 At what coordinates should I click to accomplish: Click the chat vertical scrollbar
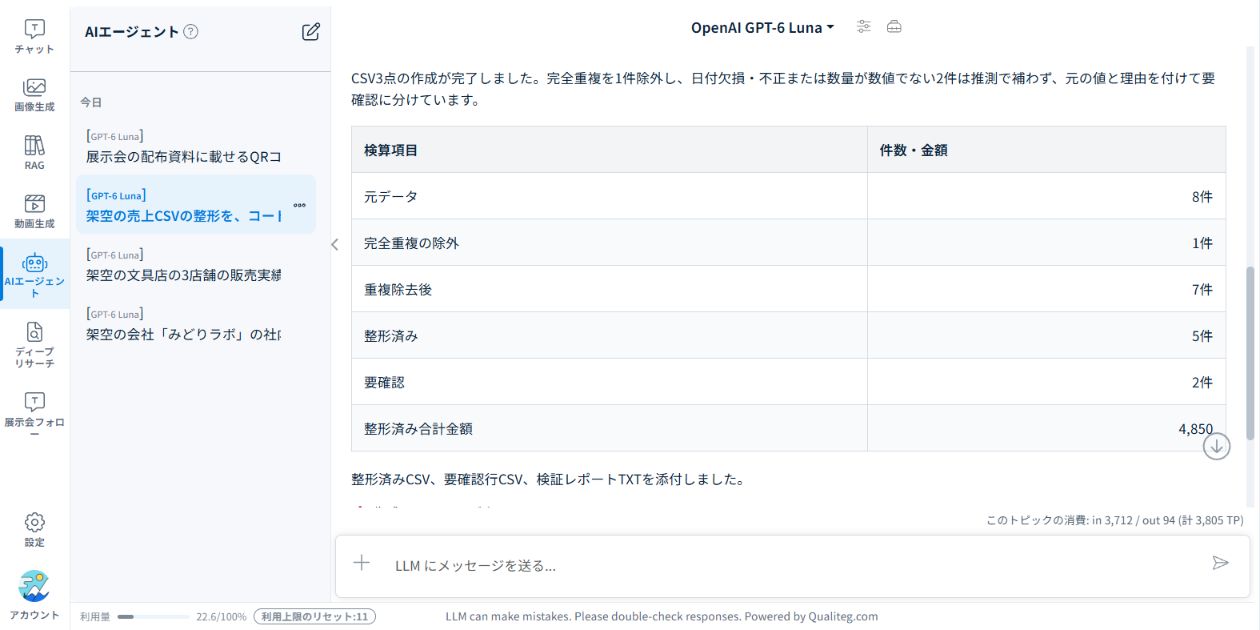1250,352
